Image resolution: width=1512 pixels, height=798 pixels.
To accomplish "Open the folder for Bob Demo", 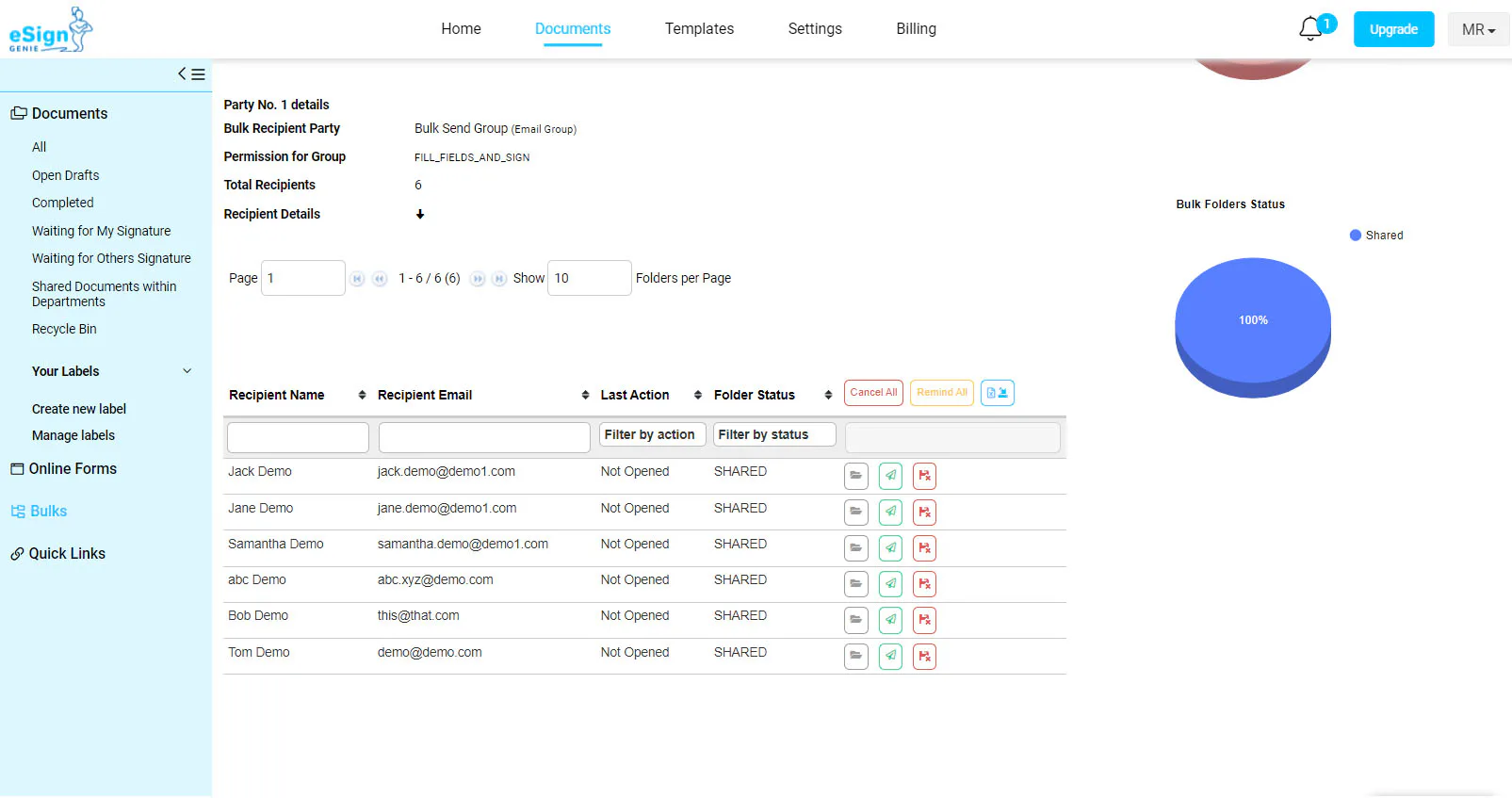I will click(855, 620).
